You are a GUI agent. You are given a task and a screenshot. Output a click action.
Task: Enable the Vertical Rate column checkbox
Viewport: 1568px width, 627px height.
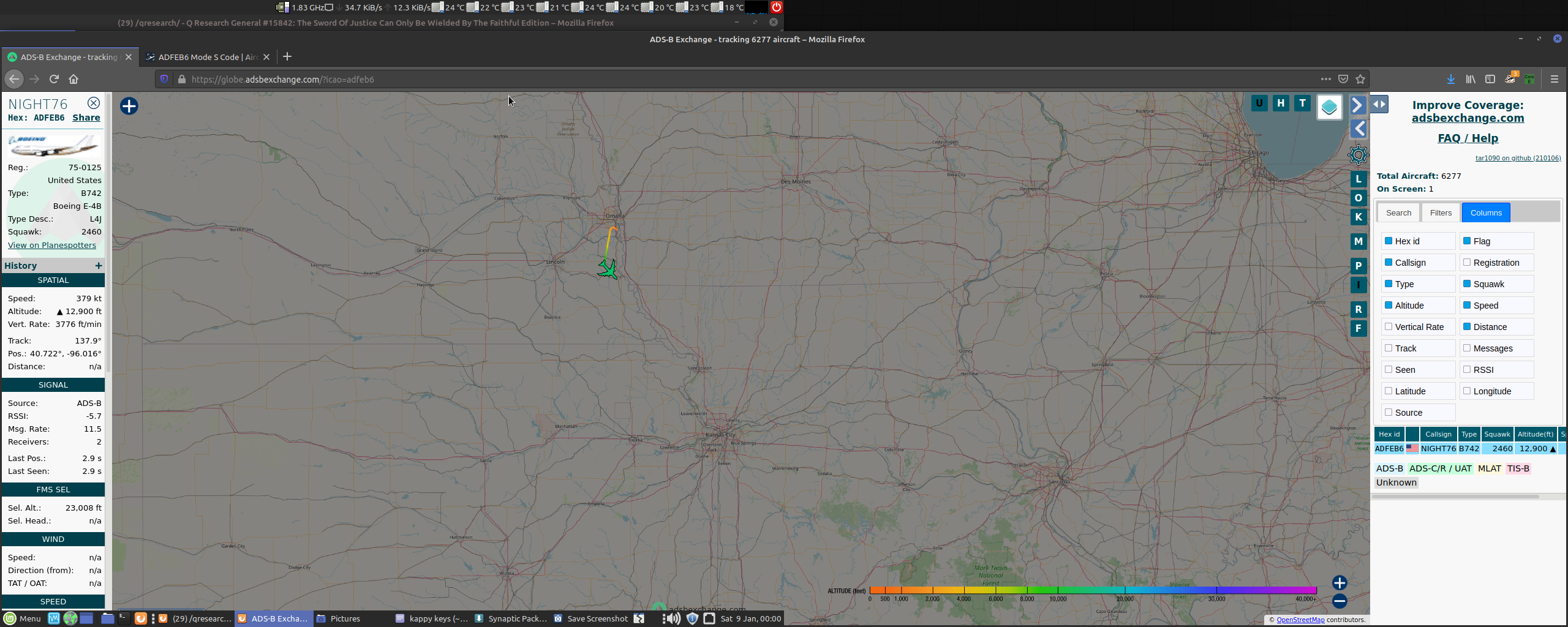click(1389, 326)
